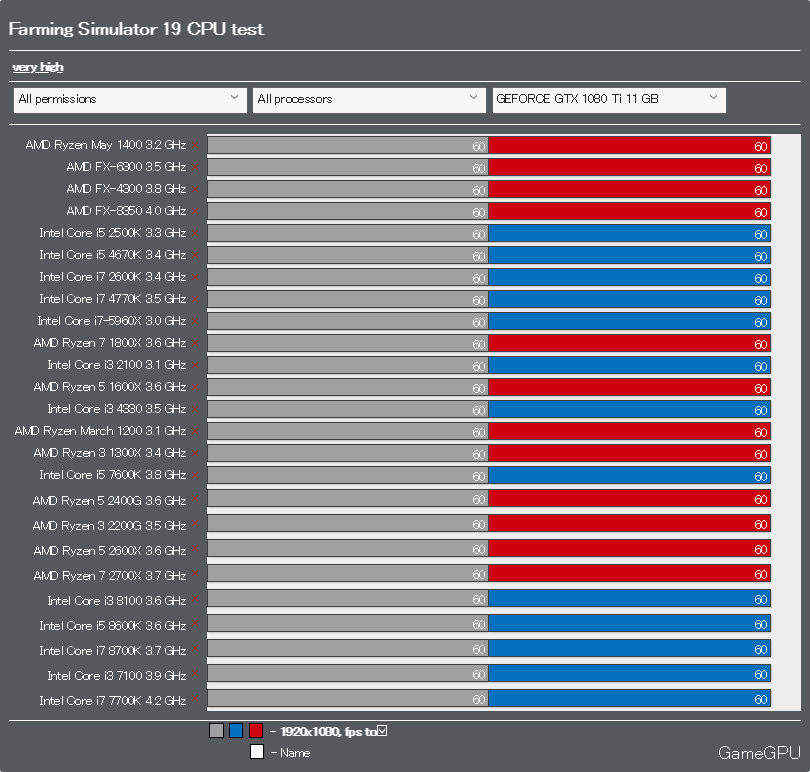810x772 pixels.
Task: Click the blue legend color swatch
Action: pyautogui.click(x=236, y=731)
